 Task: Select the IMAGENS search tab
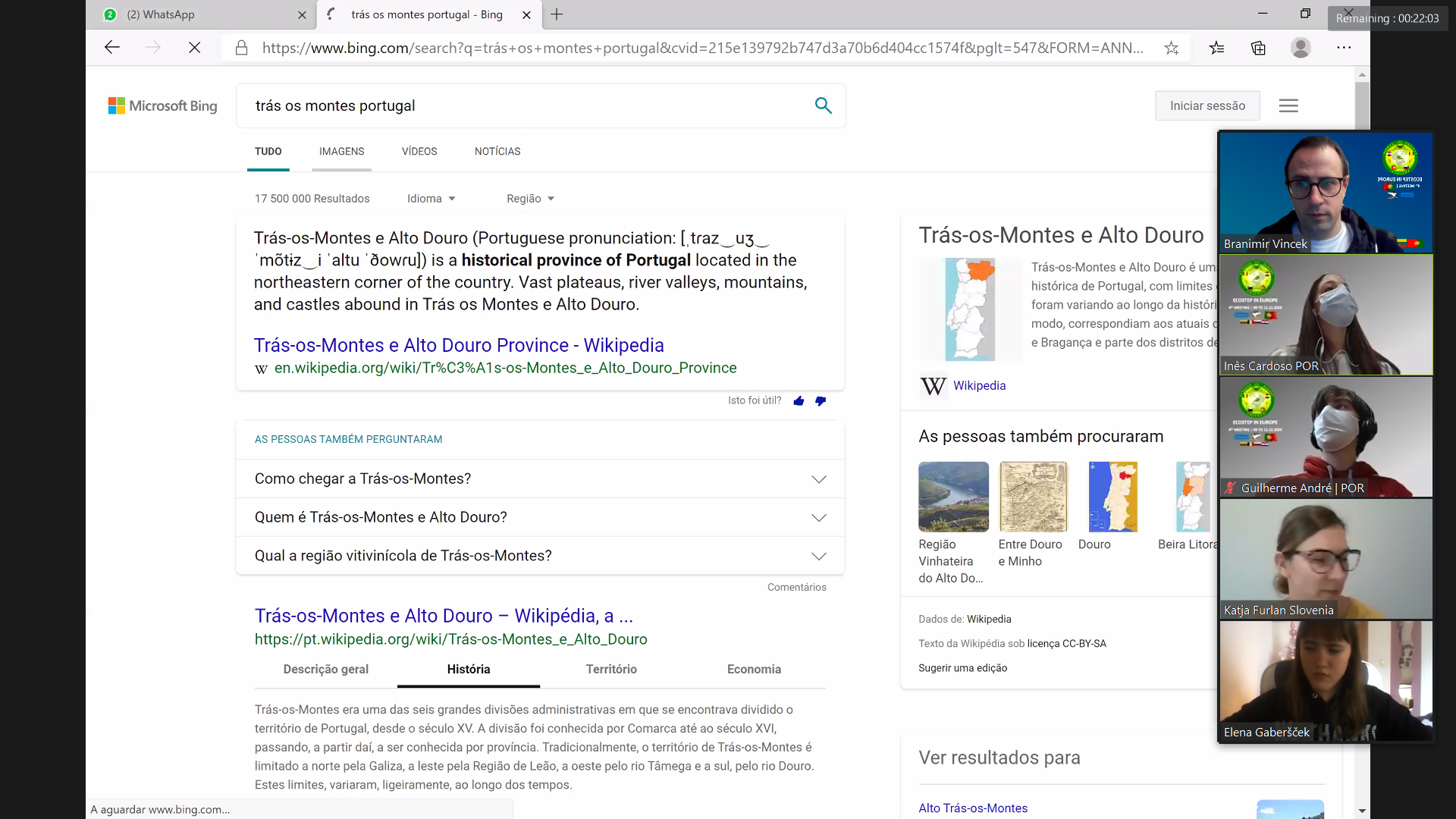click(341, 151)
